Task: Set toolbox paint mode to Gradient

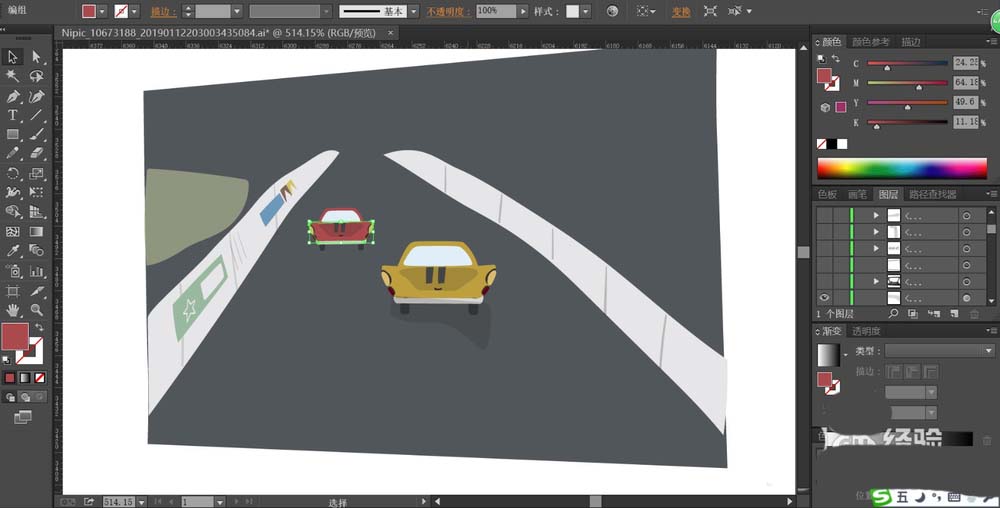Action: click(25, 377)
